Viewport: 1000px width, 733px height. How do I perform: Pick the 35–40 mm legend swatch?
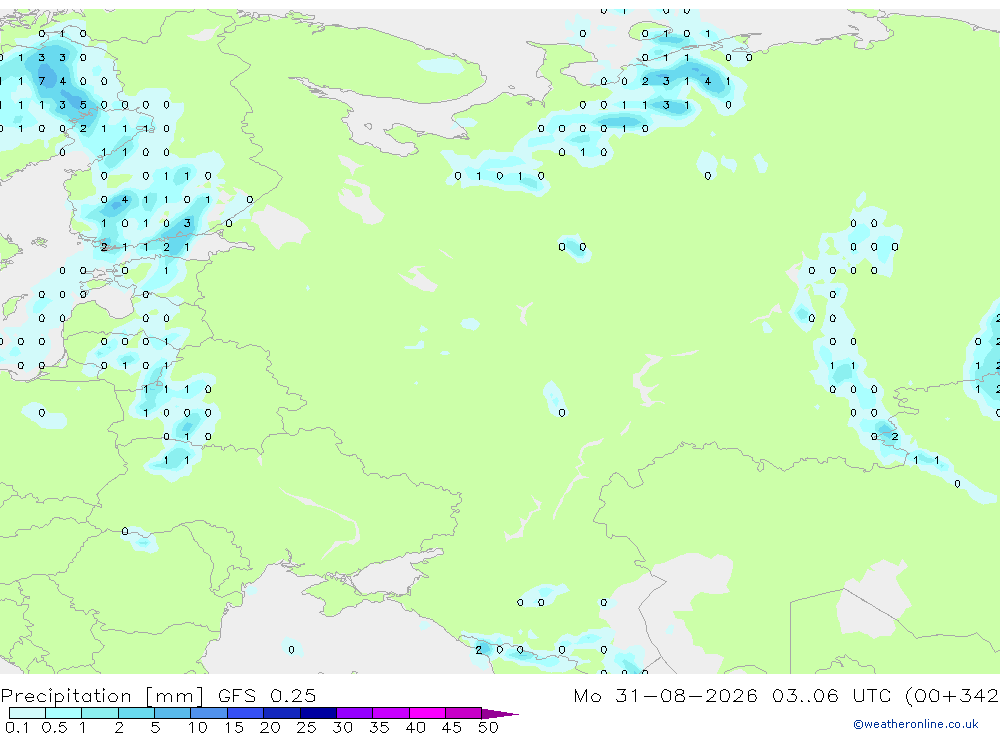390,713
